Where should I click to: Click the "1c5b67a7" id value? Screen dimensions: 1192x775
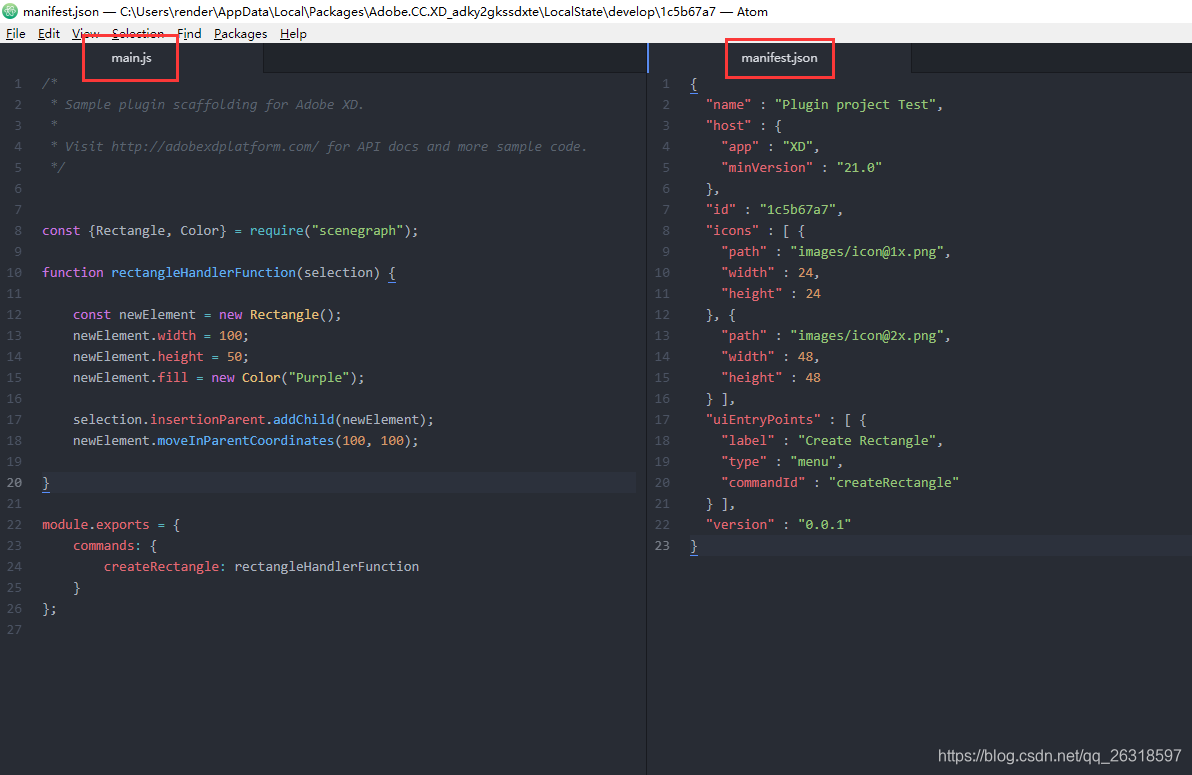(x=797, y=210)
